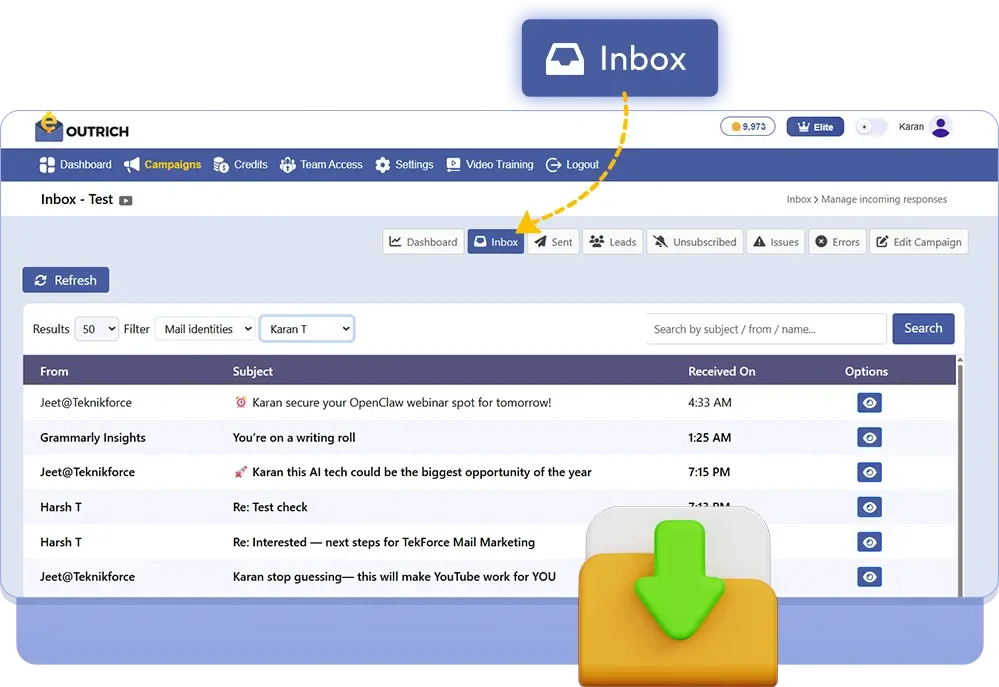View the YouTube work email eye icon
The image size is (999, 687).
(869, 577)
